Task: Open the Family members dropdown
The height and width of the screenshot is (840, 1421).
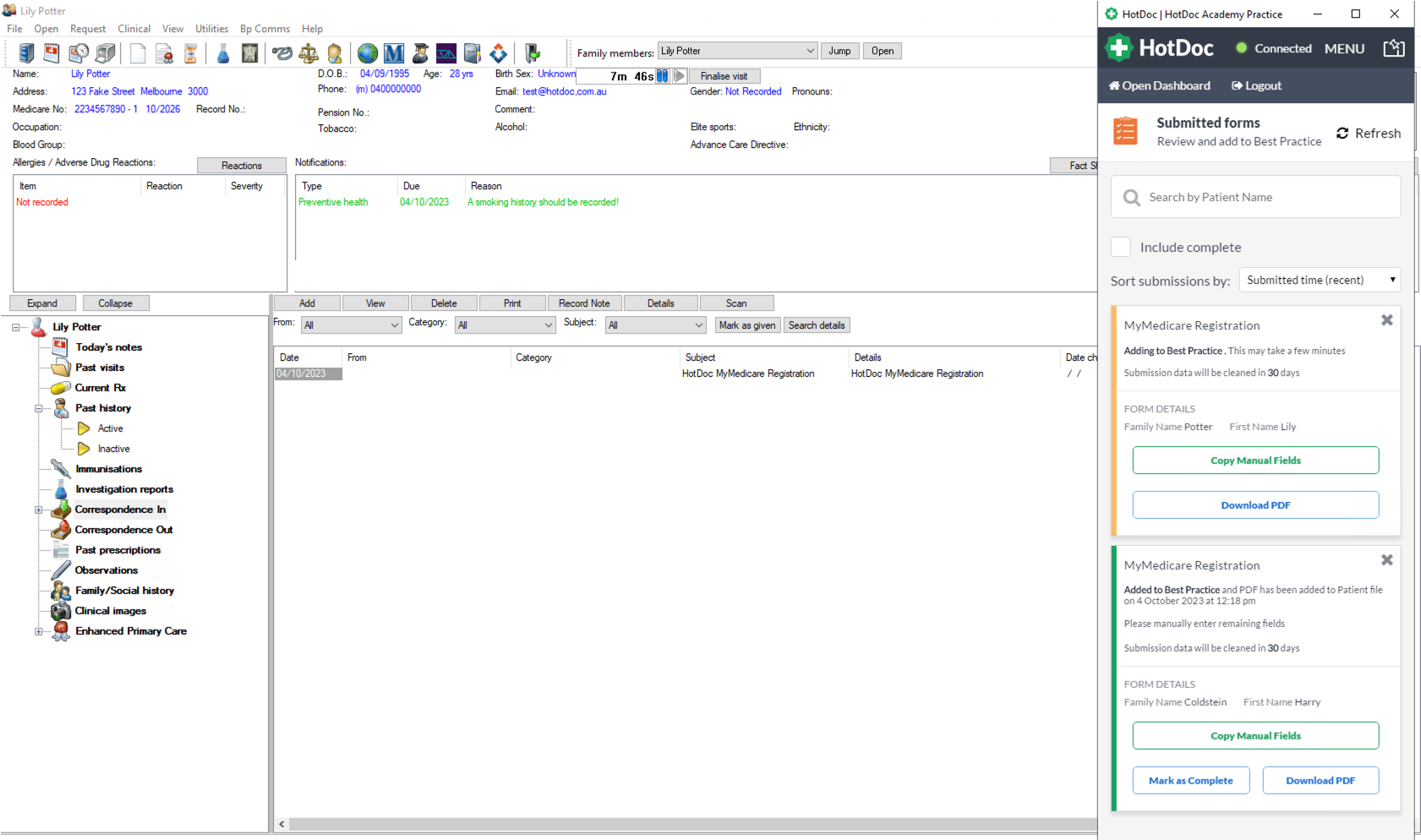Action: tap(738, 51)
